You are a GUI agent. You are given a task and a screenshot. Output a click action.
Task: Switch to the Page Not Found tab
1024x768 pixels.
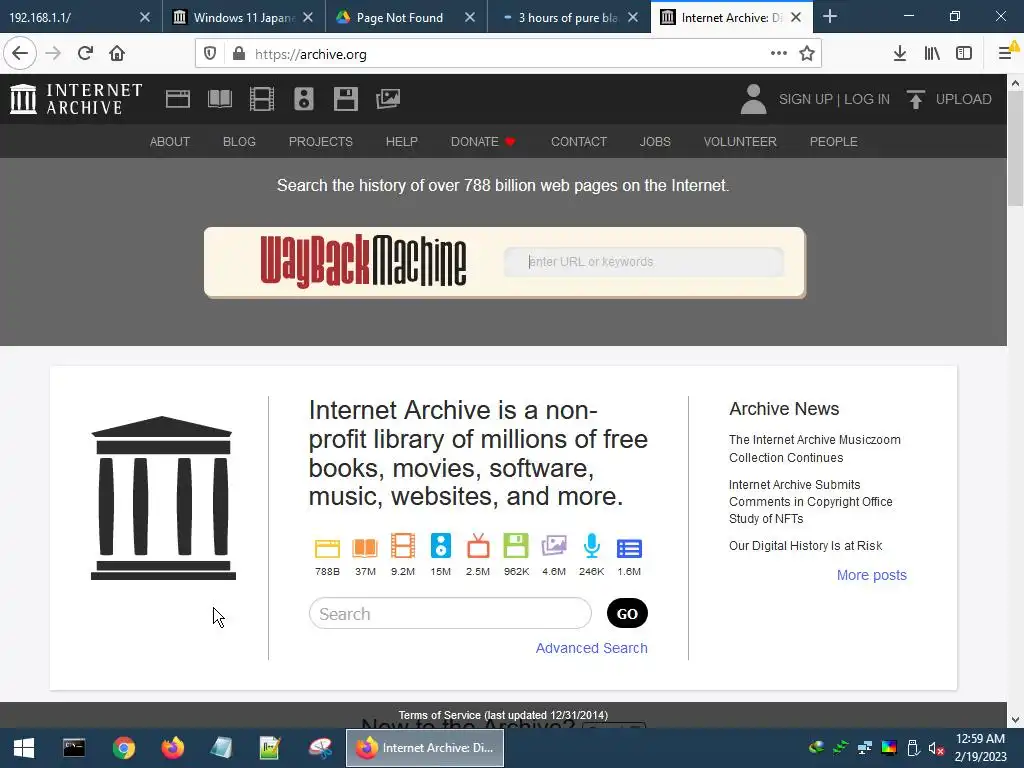(x=398, y=18)
